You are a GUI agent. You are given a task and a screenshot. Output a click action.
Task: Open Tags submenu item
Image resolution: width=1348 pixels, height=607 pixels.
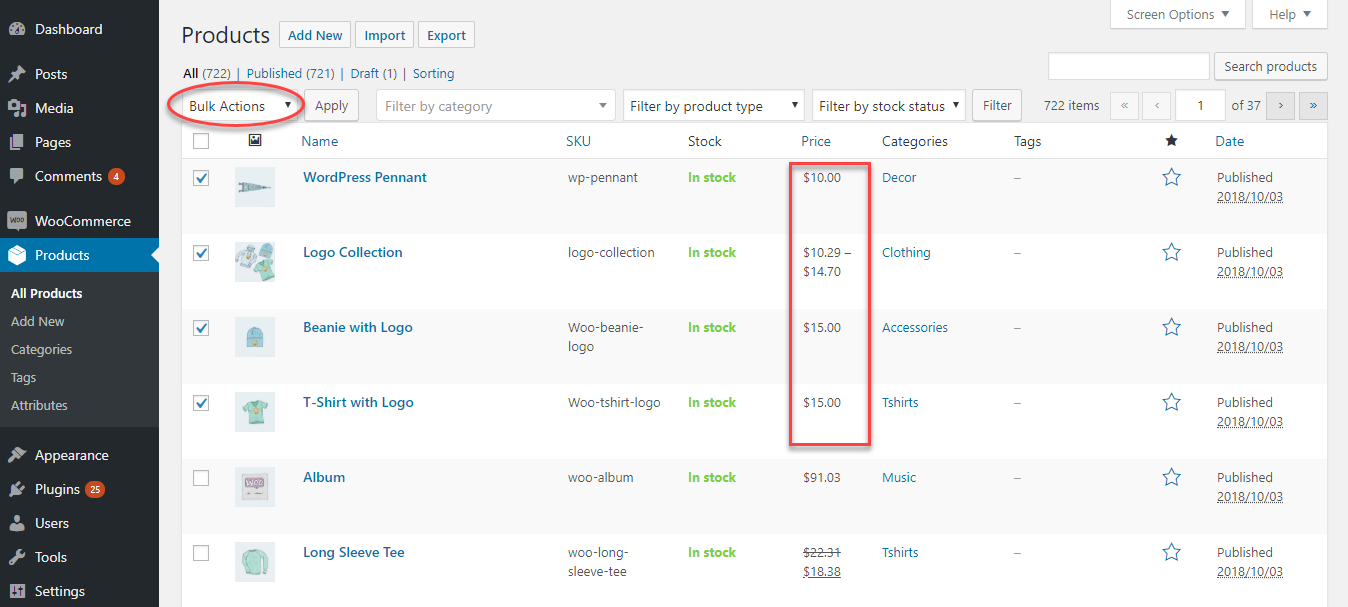[24, 377]
